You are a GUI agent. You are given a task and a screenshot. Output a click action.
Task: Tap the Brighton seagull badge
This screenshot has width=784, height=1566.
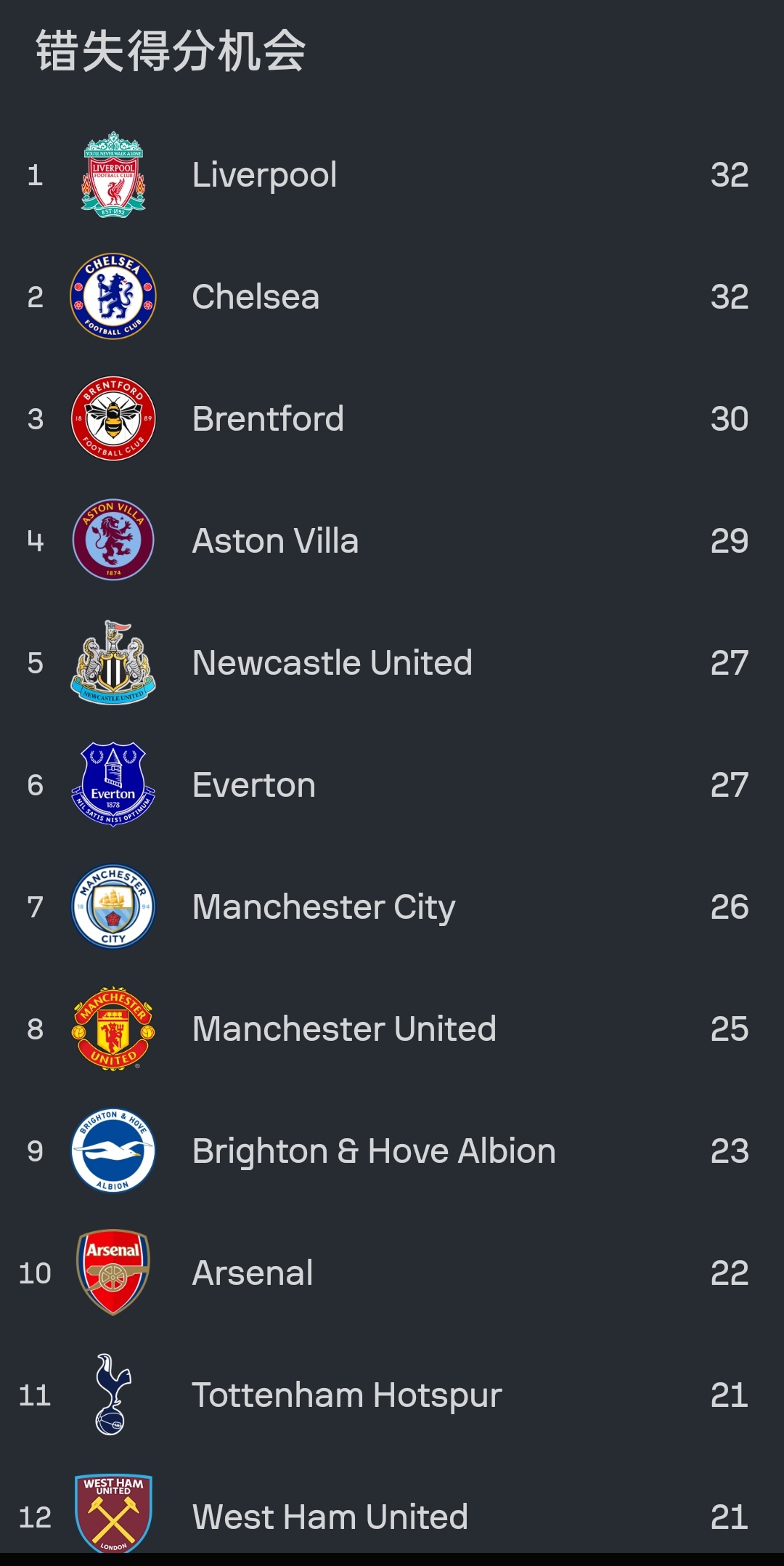(113, 1151)
